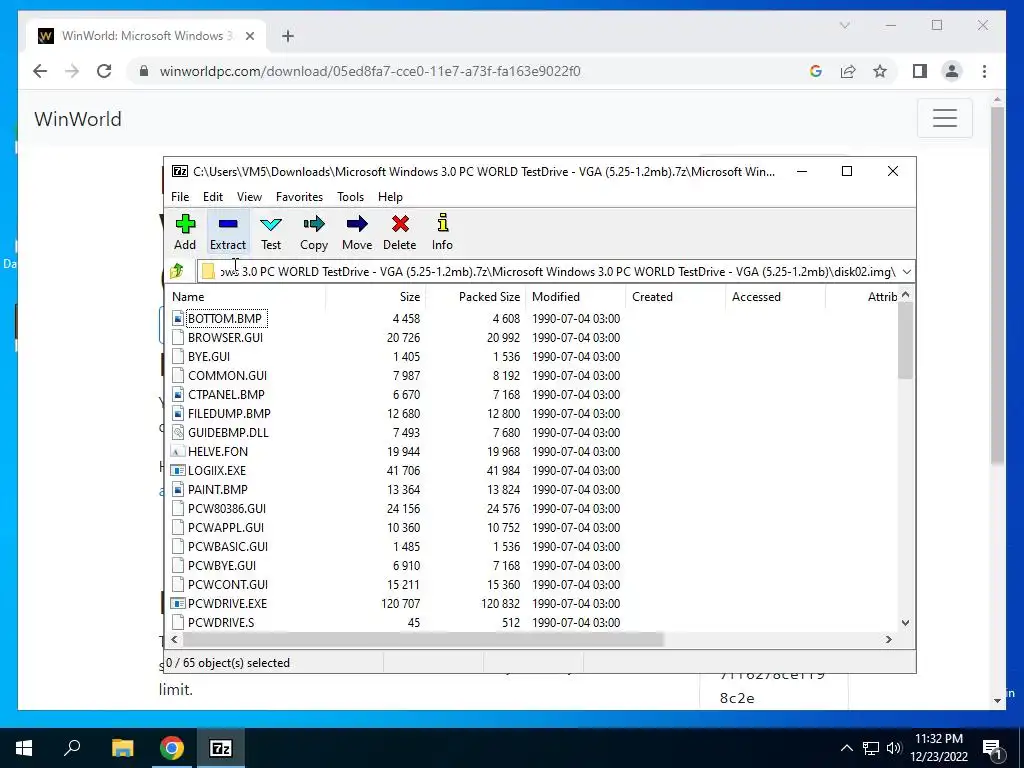Click the 7-Zip taskbar button

[220, 748]
